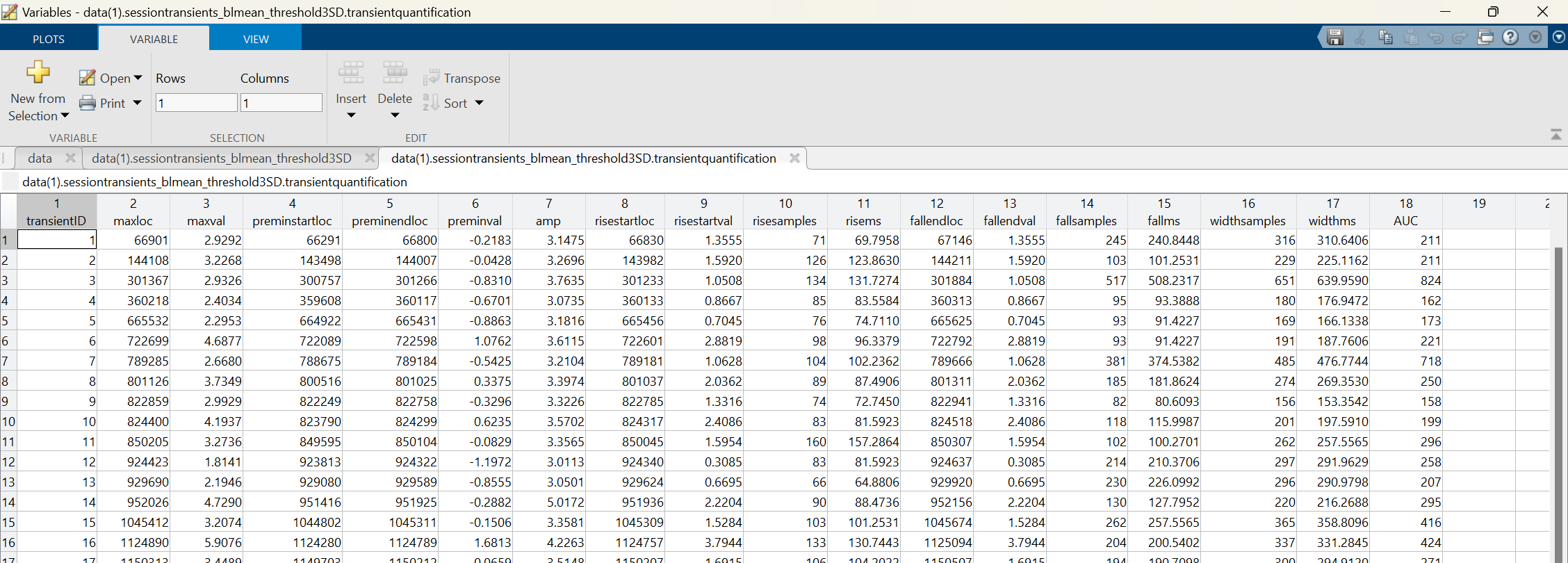The height and width of the screenshot is (563, 1568).
Task: Expand the Open dropdown arrow
Action: tap(138, 78)
